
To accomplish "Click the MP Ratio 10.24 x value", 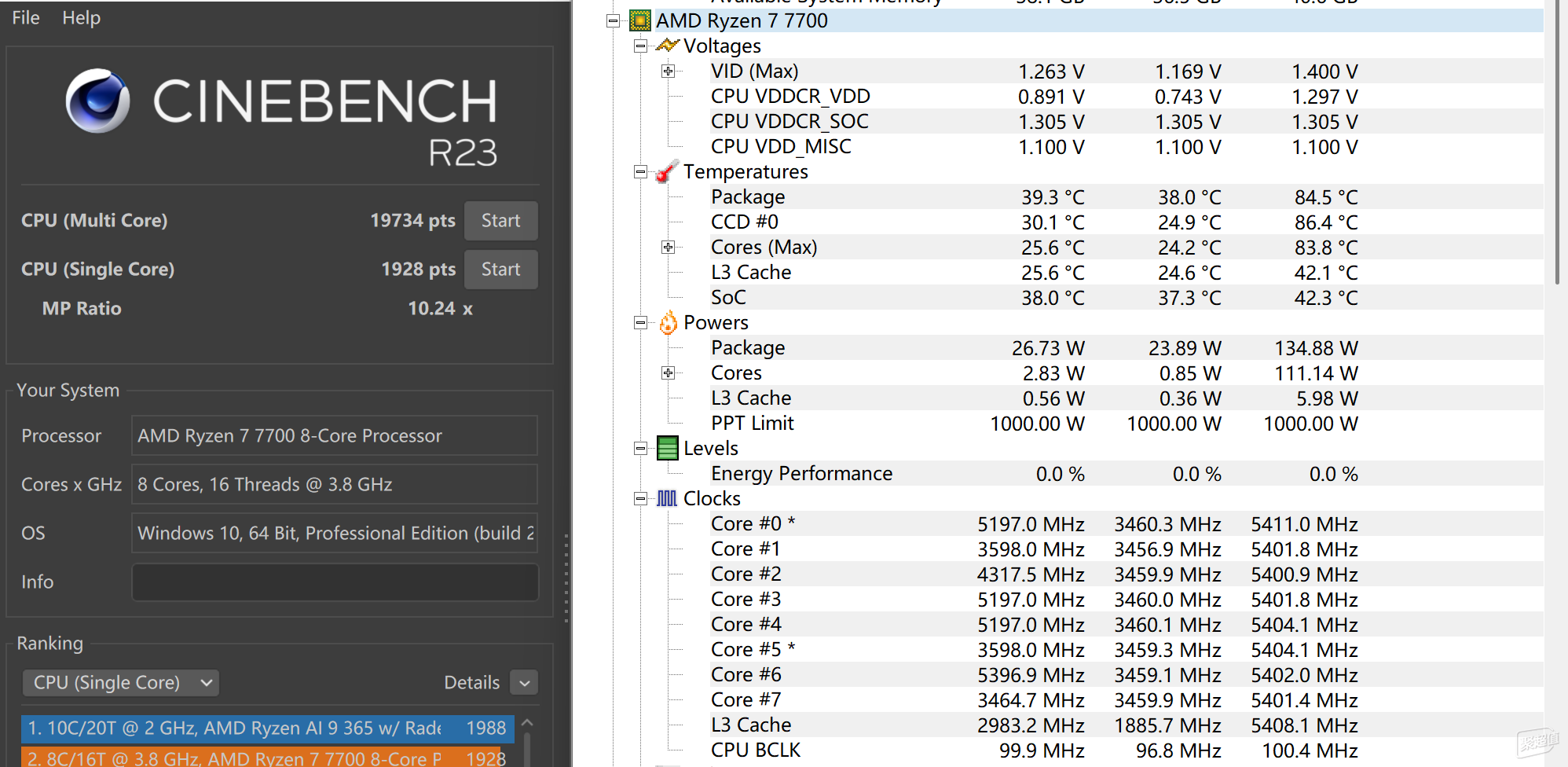I will click(440, 309).
